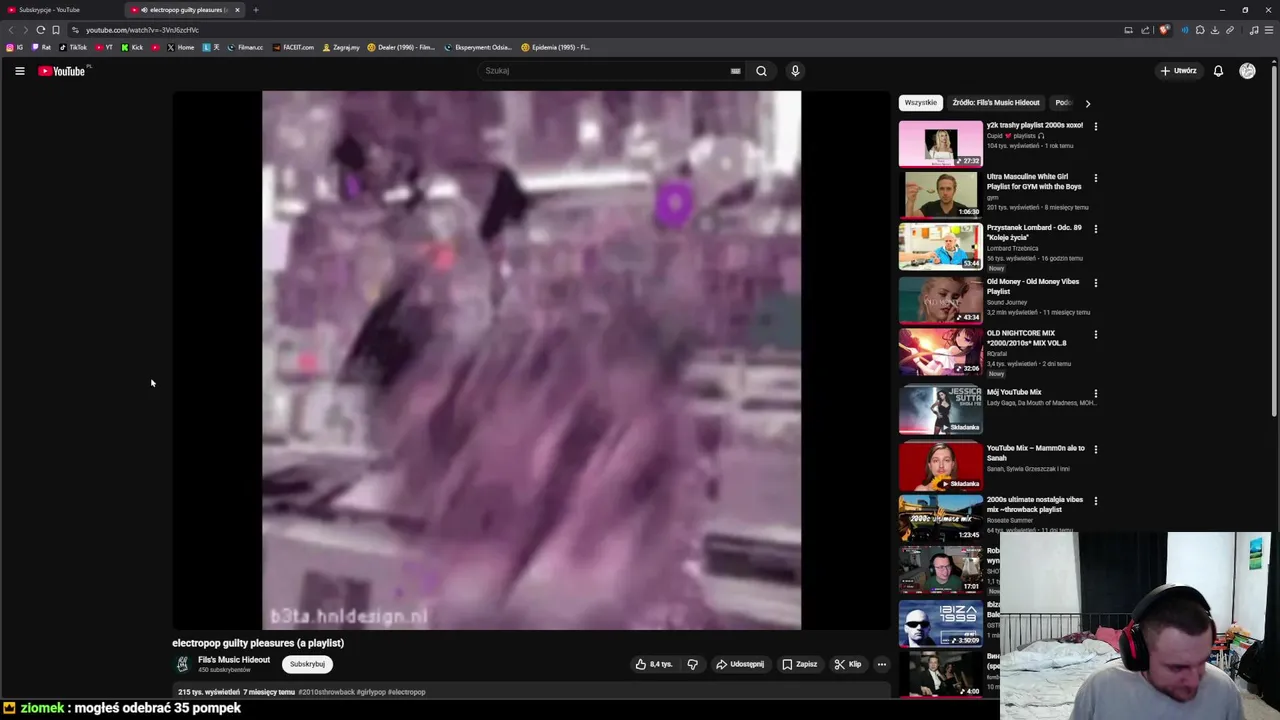Viewport: 1280px width, 720px height.
Task: Open the browser extensions puzzle icon
Action: tap(1200, 30)
